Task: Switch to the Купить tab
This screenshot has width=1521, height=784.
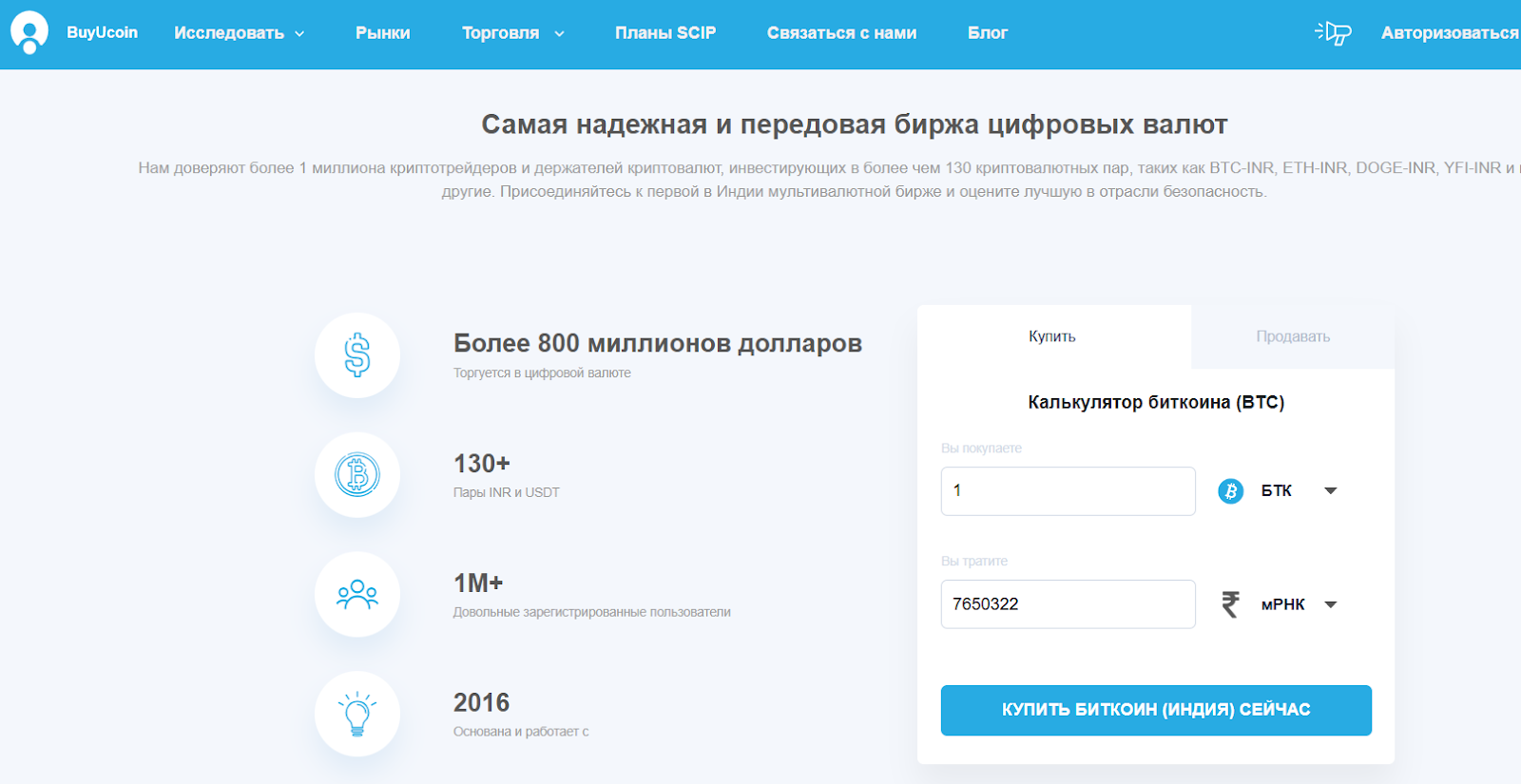Action: click(1052, 336)
